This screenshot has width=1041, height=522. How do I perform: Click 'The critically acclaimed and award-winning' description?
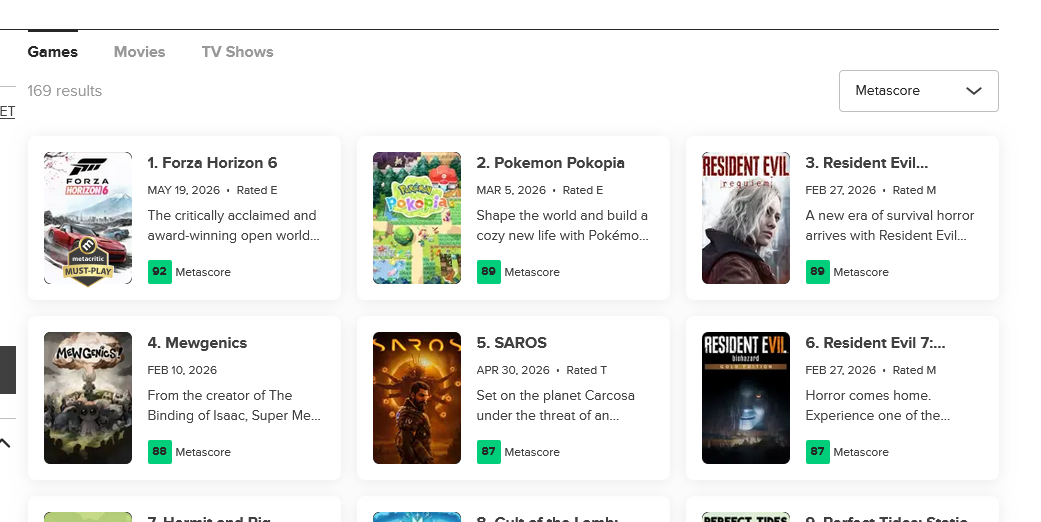tap(234, 225)
